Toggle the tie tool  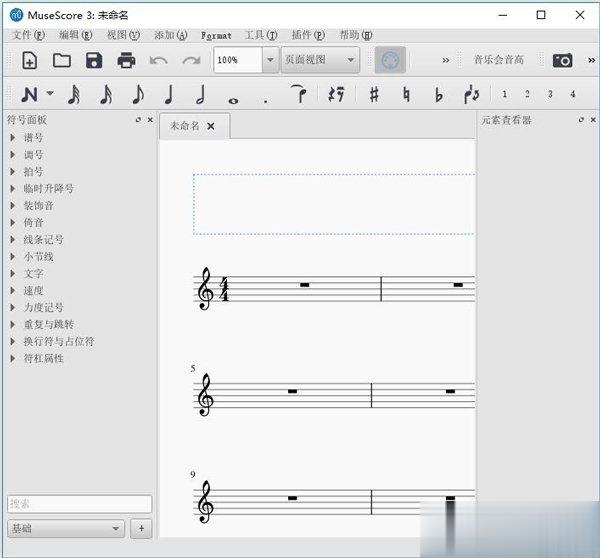point(299,94)
